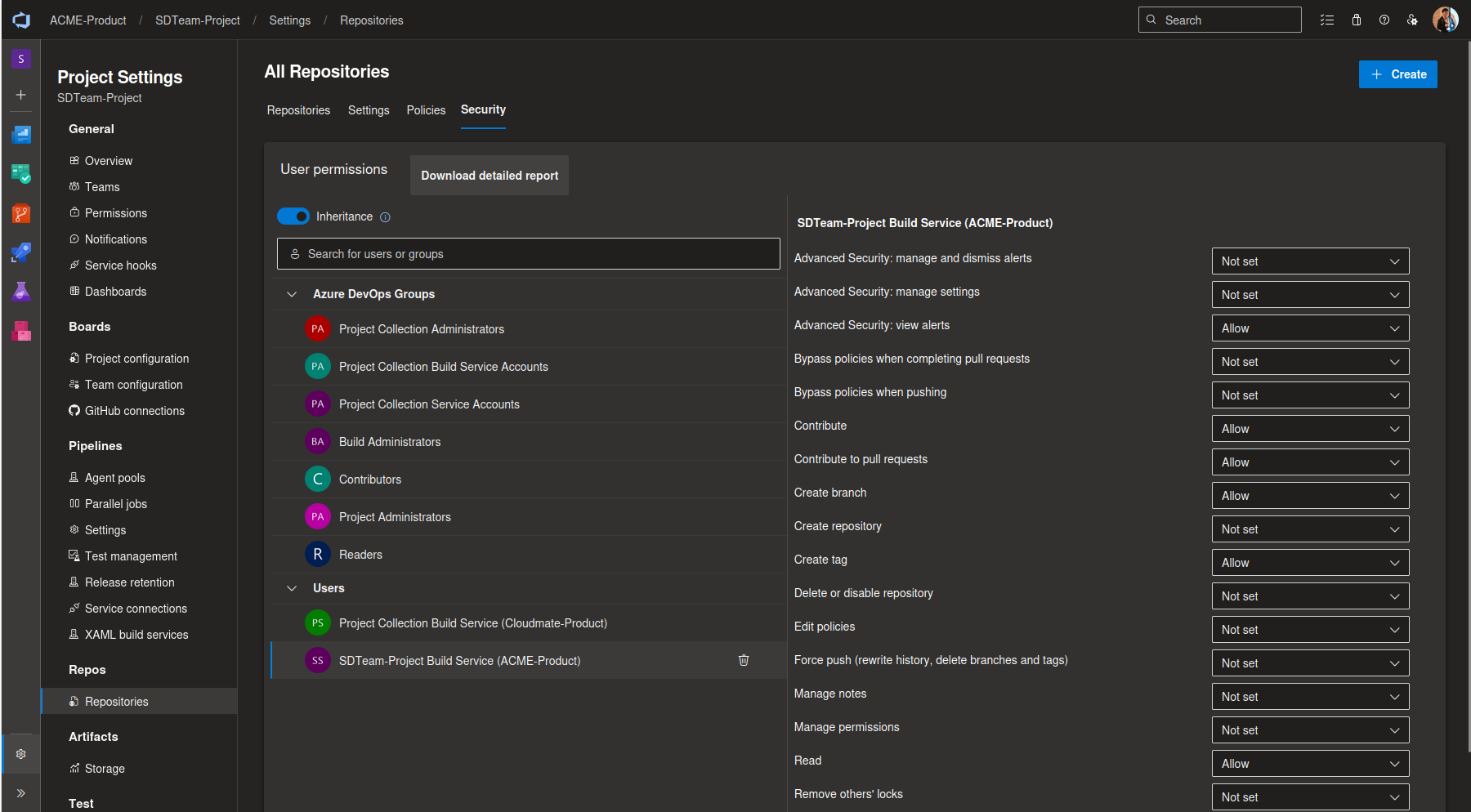Collapse the Azure DevOps Groups section
Screen dimensions: 1471x812
292,294
